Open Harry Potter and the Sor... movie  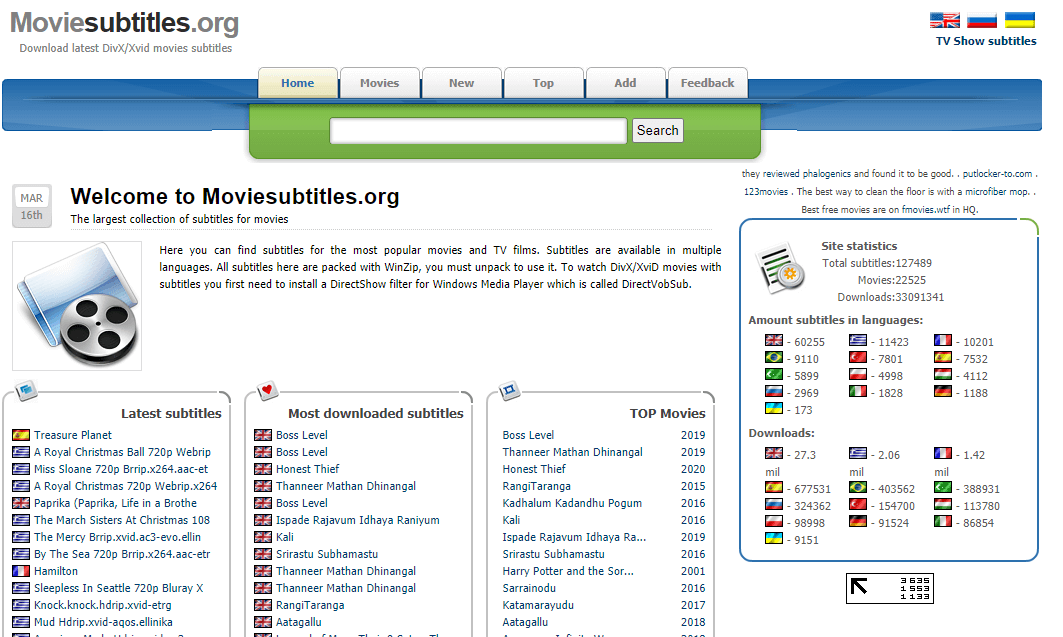pos(568,571)
